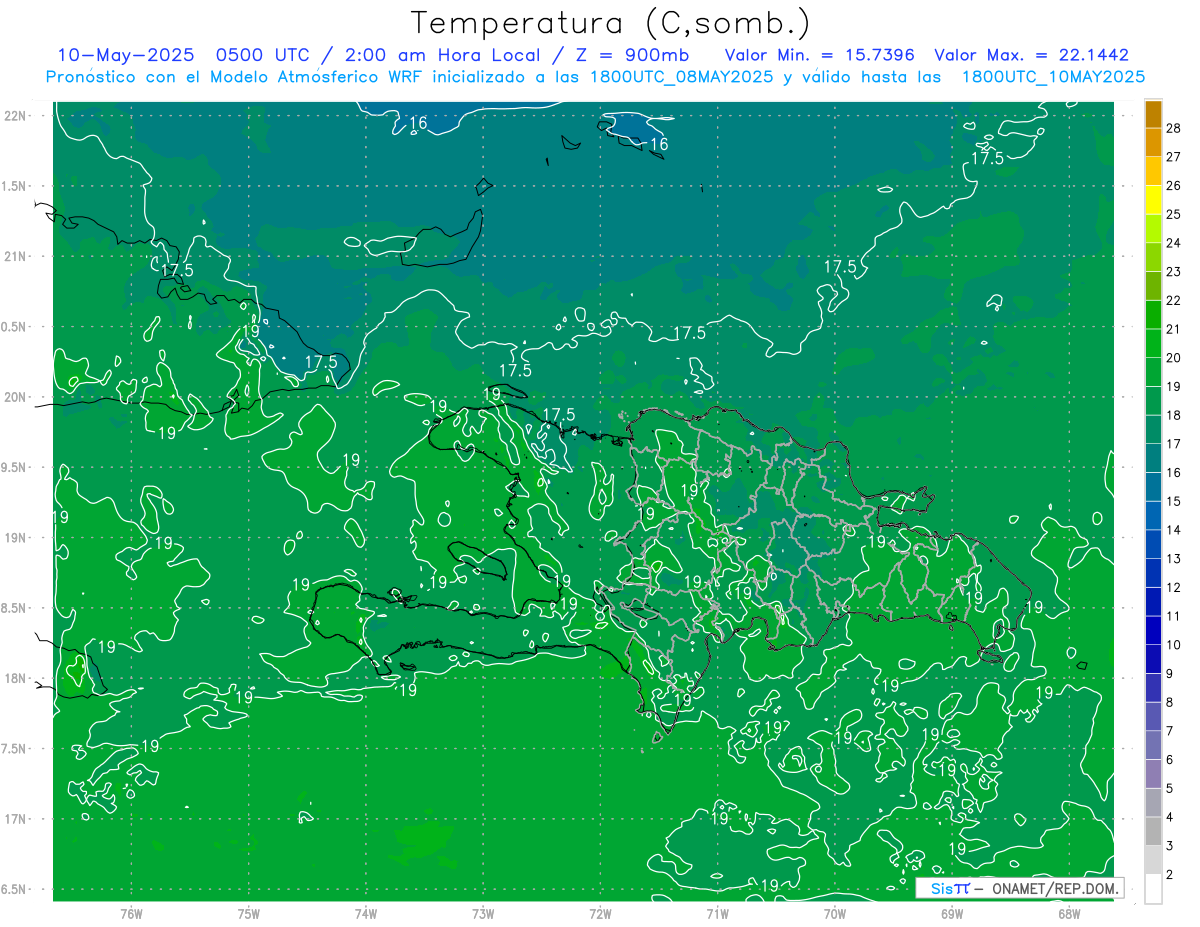Click the '27' label on the color scale

[1174, 157]
